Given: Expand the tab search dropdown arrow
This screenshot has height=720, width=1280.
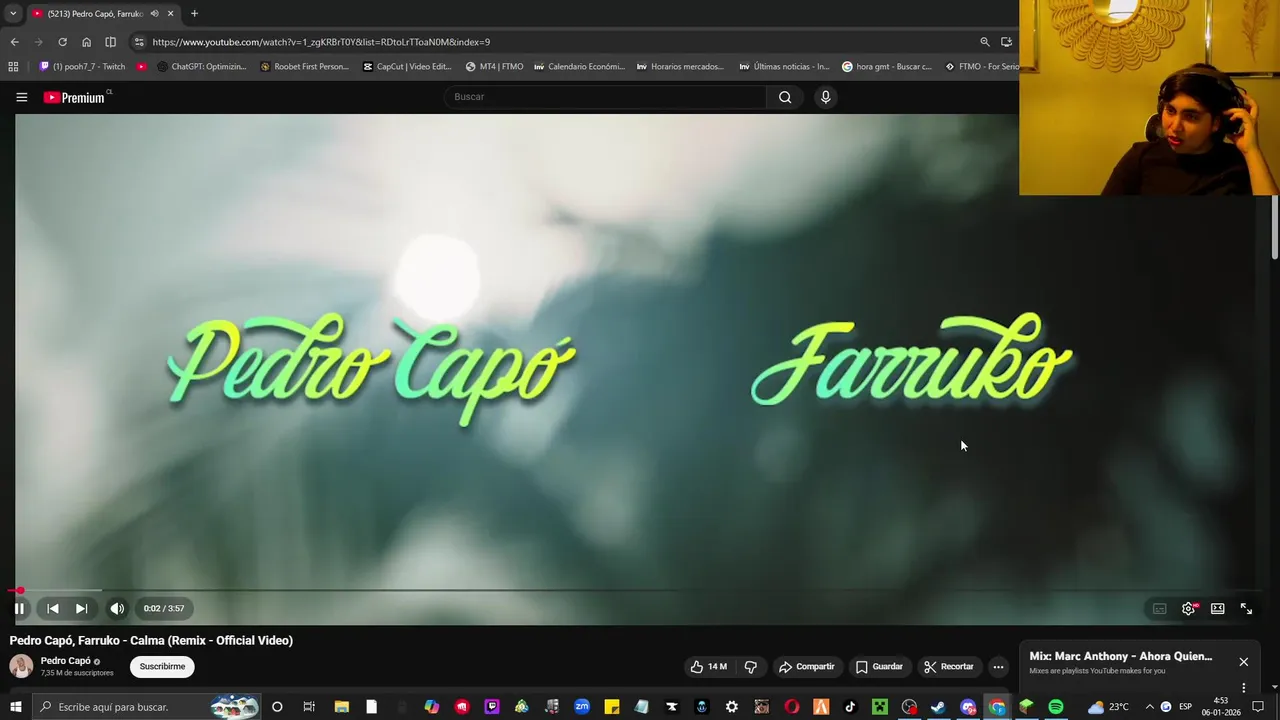Looking at the screenshot, I should (13, 13).
